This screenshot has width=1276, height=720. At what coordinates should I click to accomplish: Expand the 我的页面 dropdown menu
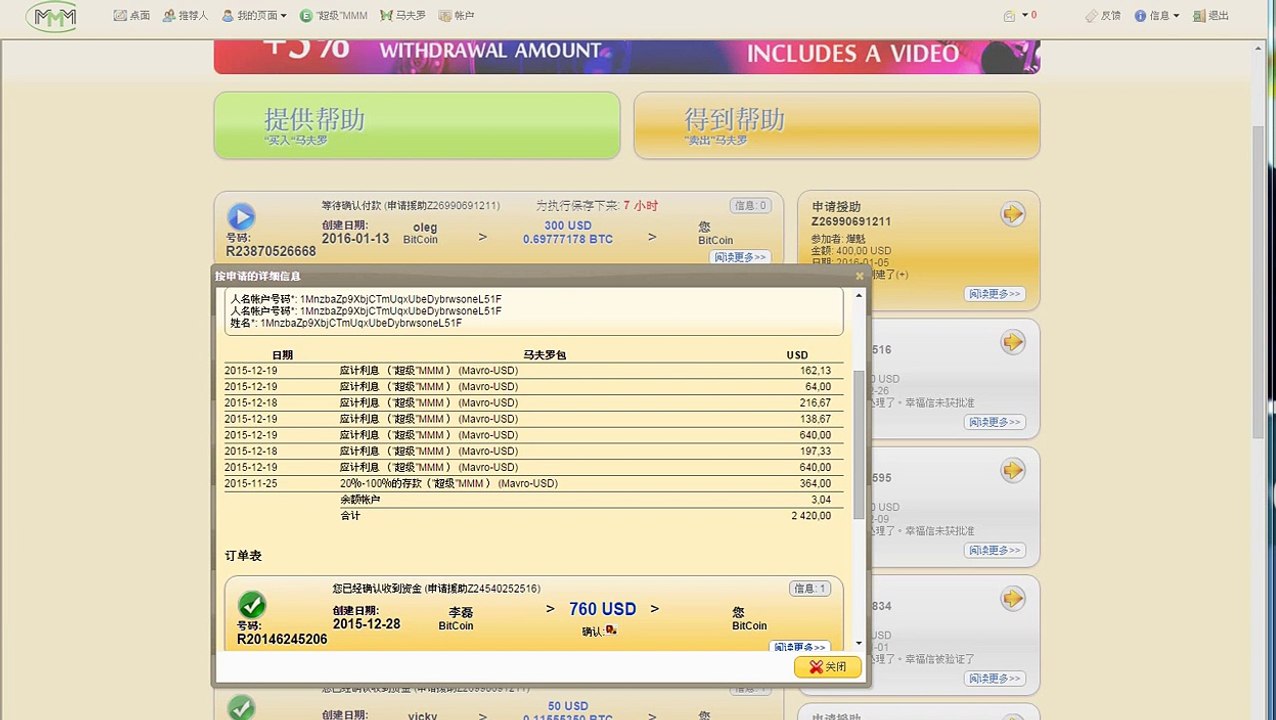254,16
